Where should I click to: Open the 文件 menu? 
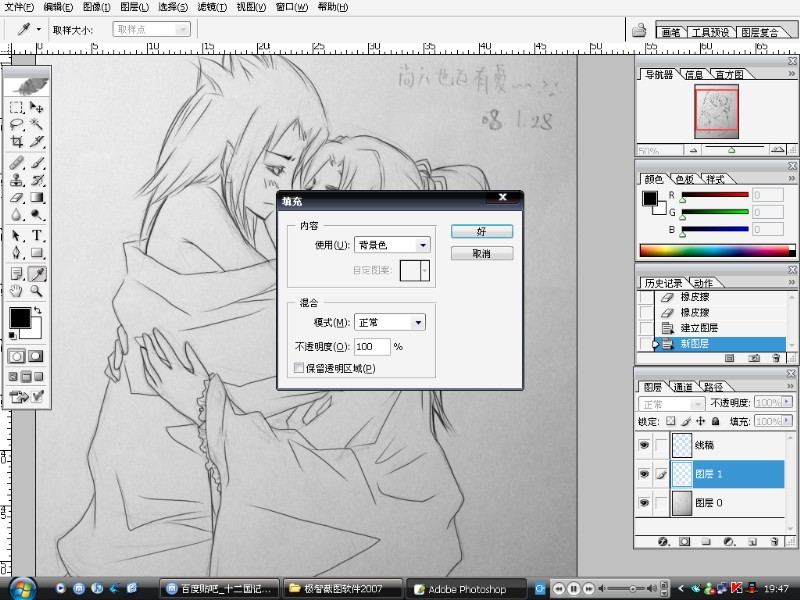[19, 7]
